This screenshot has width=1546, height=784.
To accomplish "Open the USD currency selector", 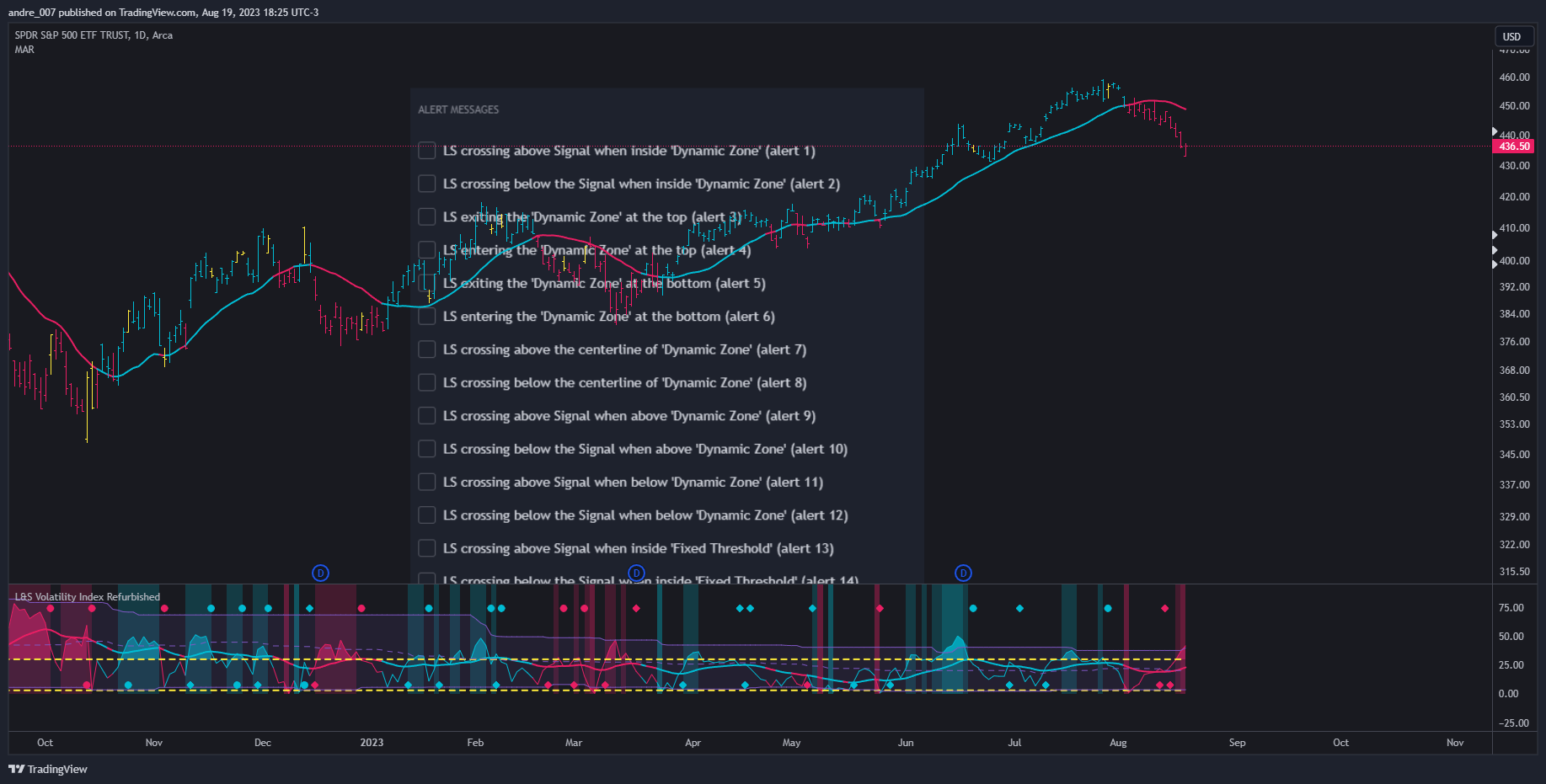I will pos(1512,36).
